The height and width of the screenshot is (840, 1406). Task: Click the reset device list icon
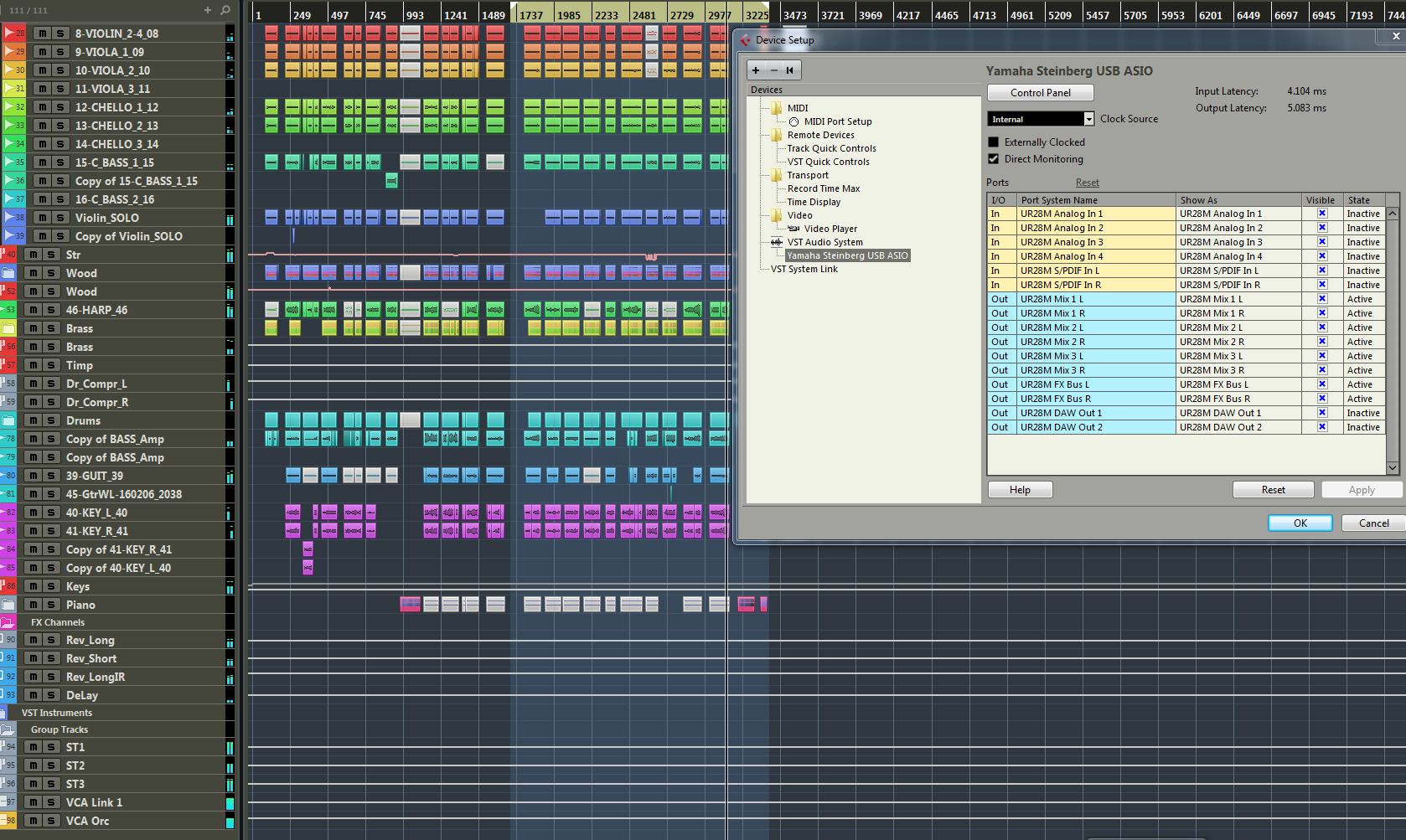pyautogui.click(x=790, y=70)
